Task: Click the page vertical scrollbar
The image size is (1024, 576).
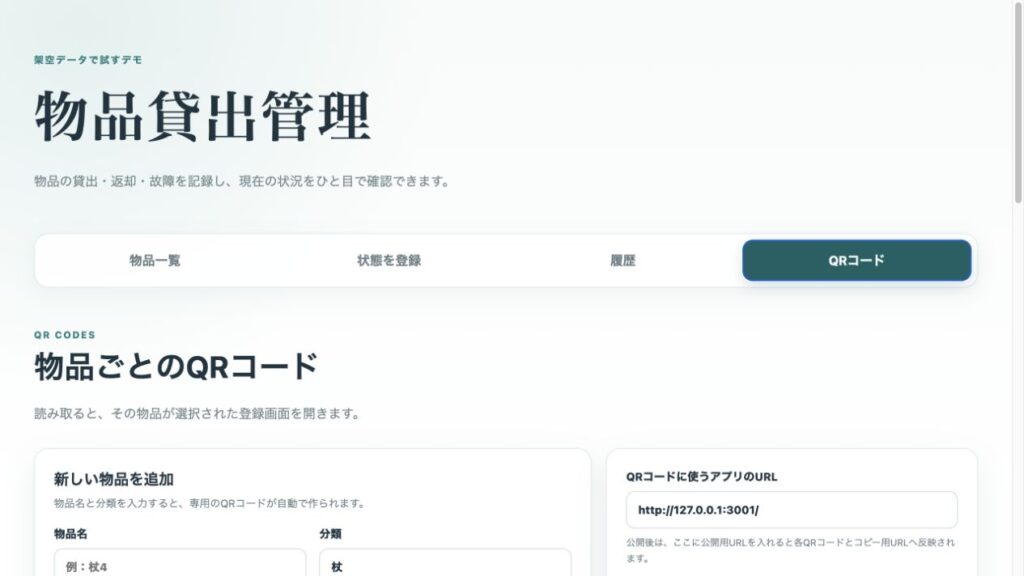Action: point(1017,101)
